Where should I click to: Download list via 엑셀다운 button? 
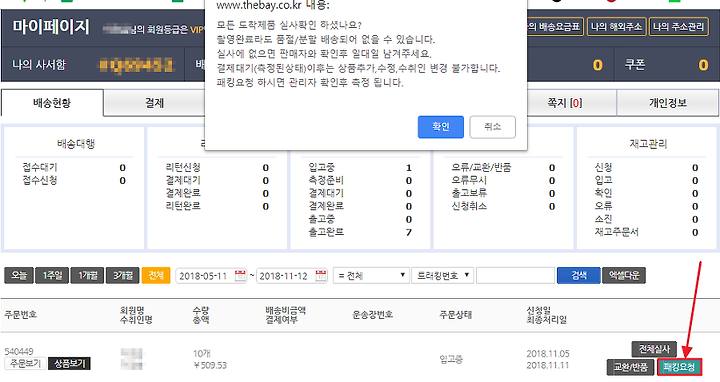(x=624, y=275)
